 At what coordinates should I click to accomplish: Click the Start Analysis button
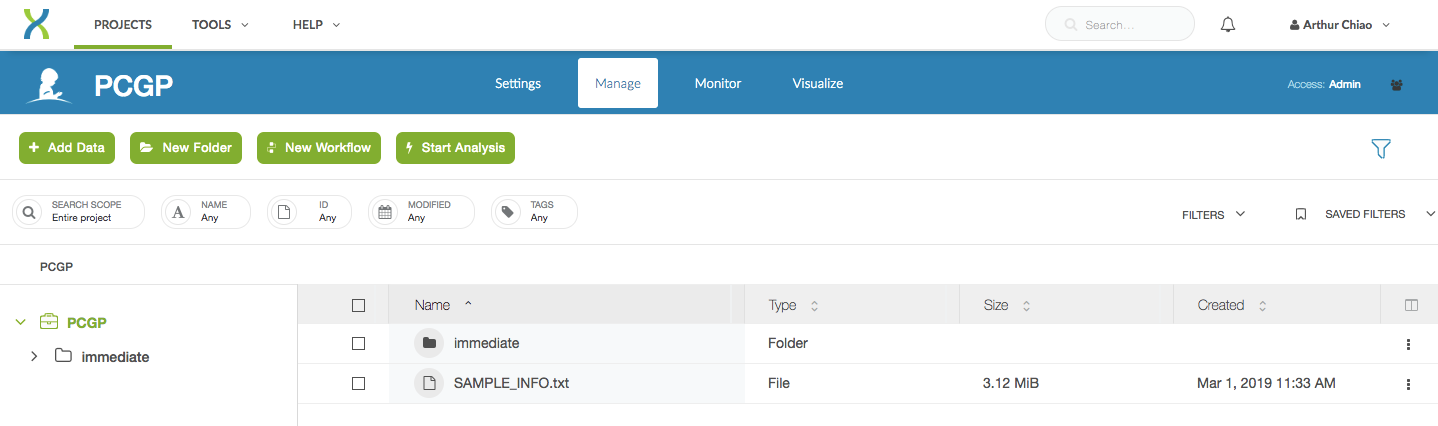point(455,148)
